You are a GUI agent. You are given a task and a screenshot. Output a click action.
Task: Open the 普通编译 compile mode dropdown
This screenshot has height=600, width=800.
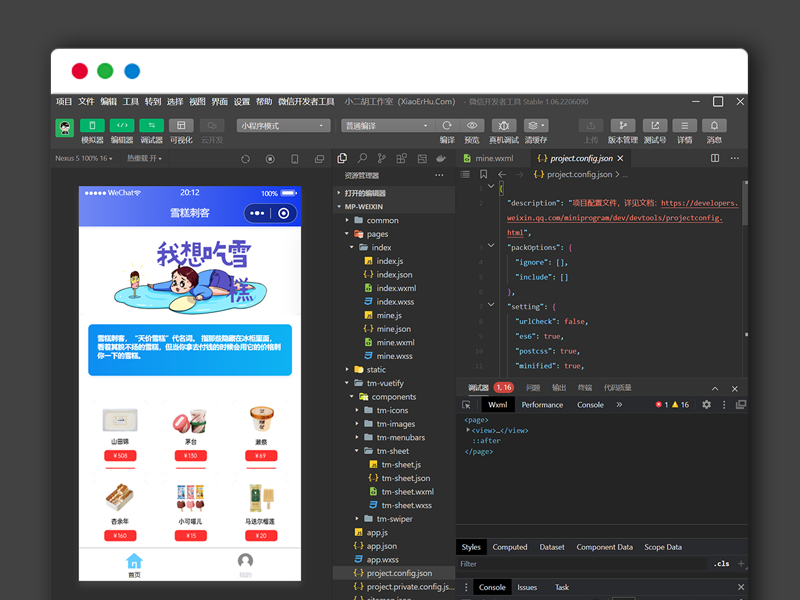(x=384, y=126)
